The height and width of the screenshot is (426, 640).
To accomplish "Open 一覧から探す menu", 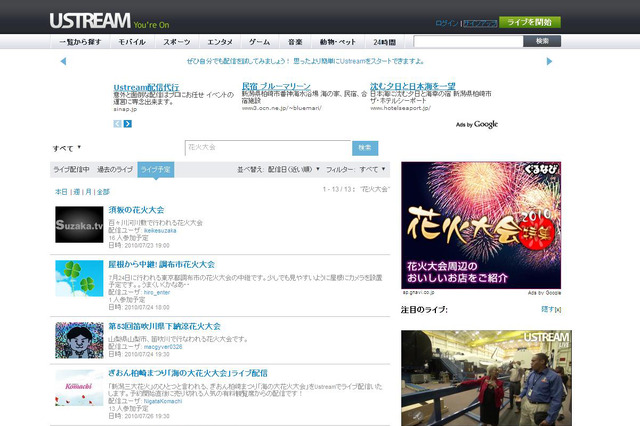I will click(x=80, y=42).
